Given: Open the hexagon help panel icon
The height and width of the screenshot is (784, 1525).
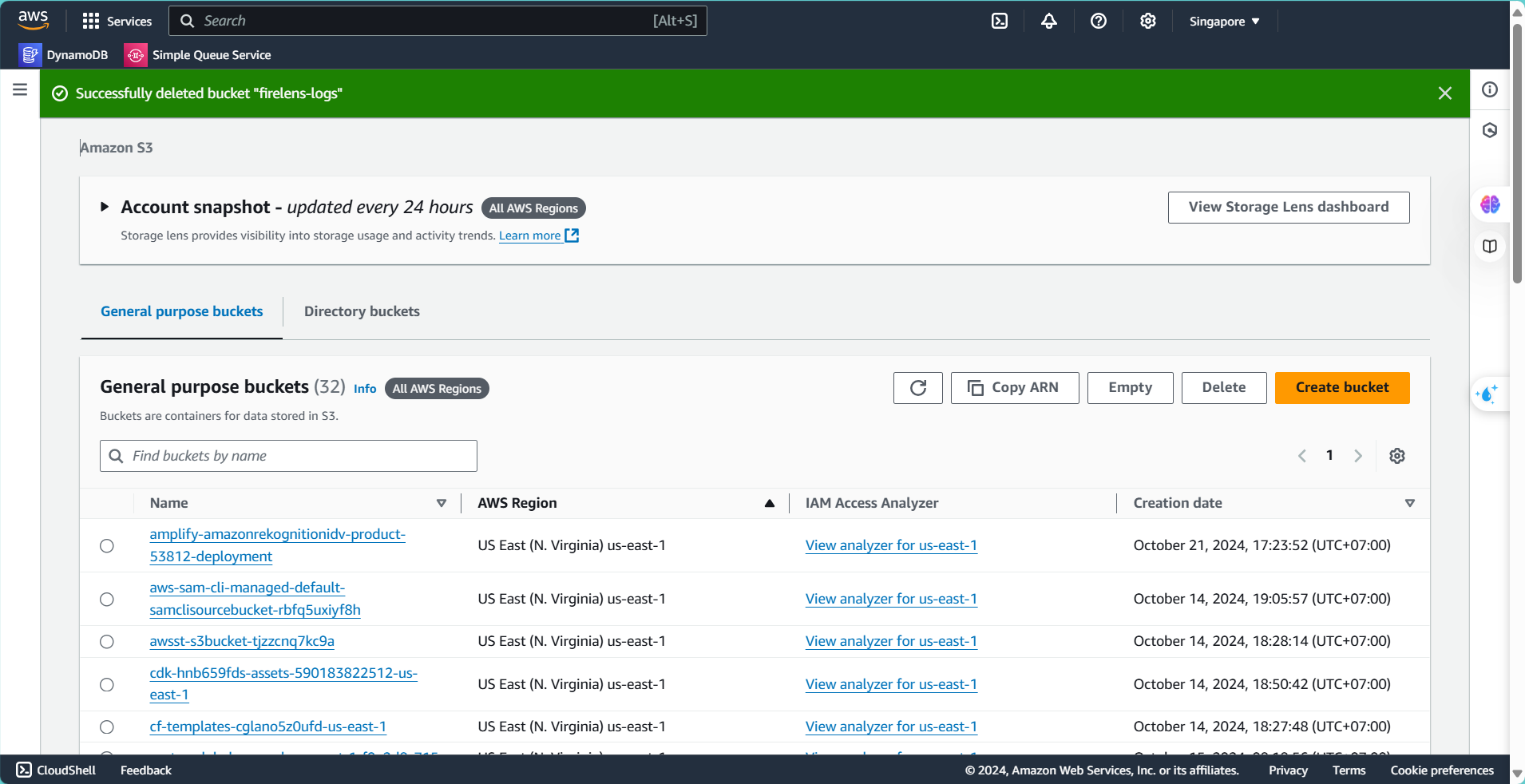Looking at the screenshot, I should (x=1490, y=130).
